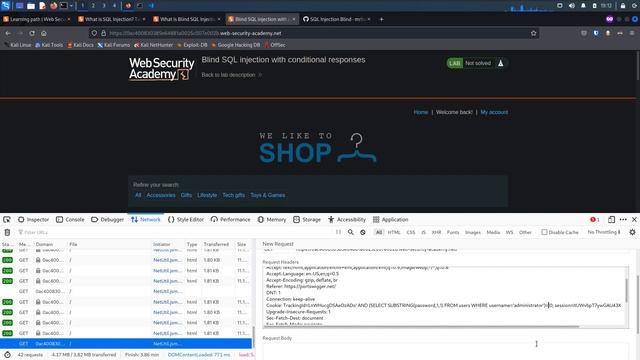Filter requests by XHR
The width and height of the screenshot is (640, 360).
[x=436, y=232]
